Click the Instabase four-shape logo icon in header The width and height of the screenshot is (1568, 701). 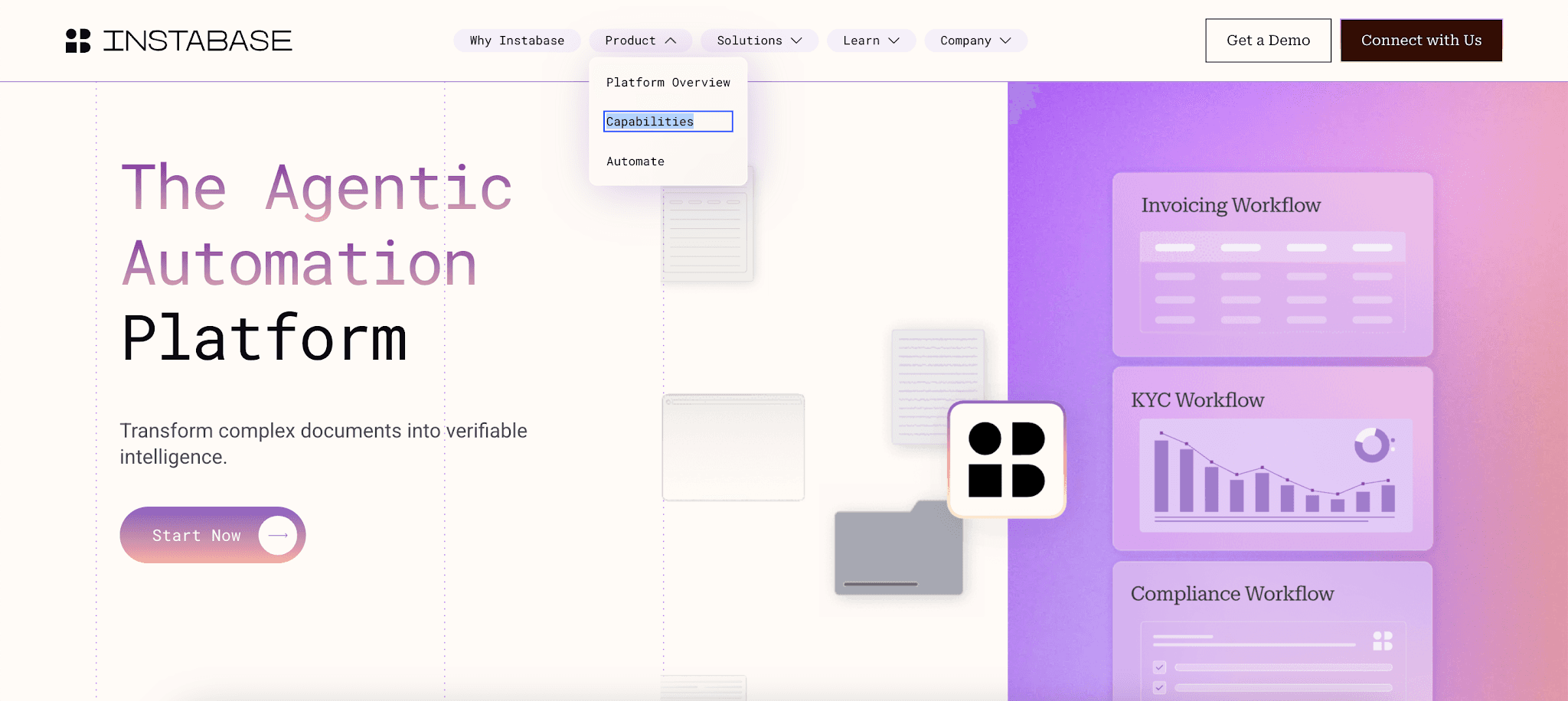tap(78, 41)
